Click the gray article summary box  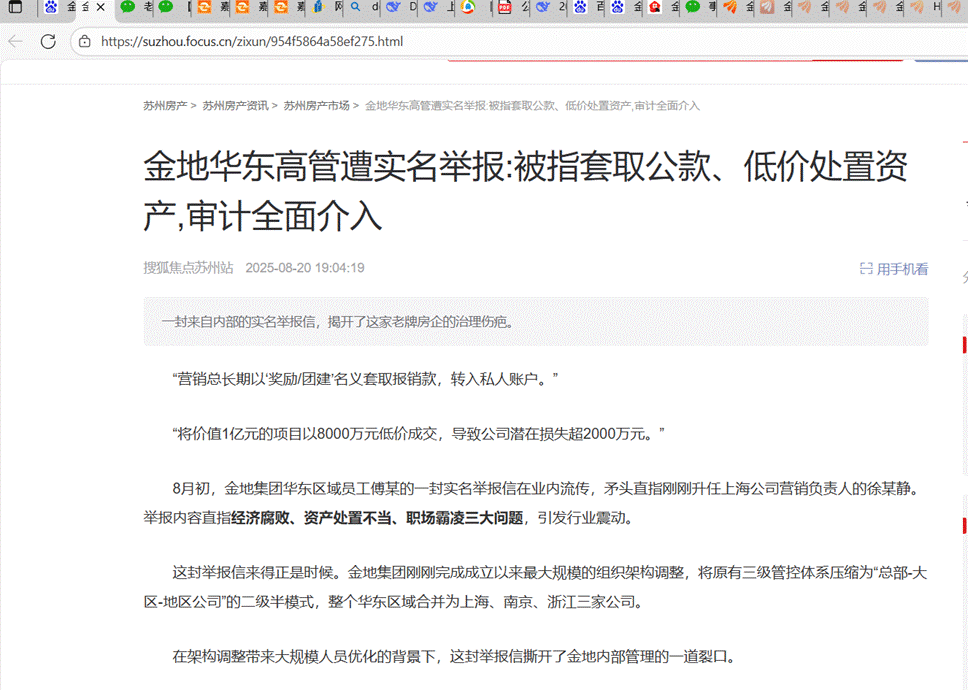(535, 322)
